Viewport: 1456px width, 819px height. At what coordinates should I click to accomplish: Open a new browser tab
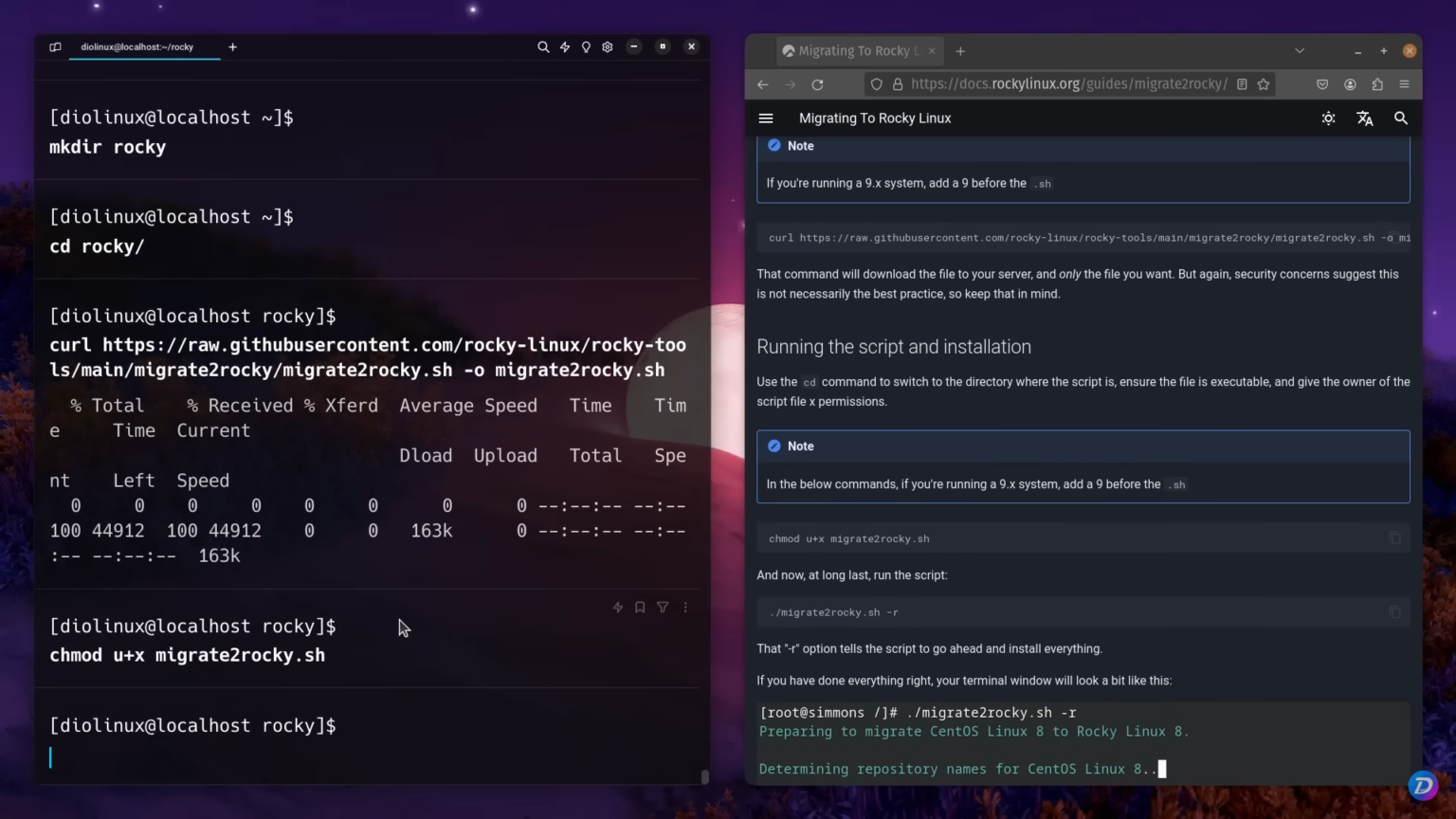[960, 51]
